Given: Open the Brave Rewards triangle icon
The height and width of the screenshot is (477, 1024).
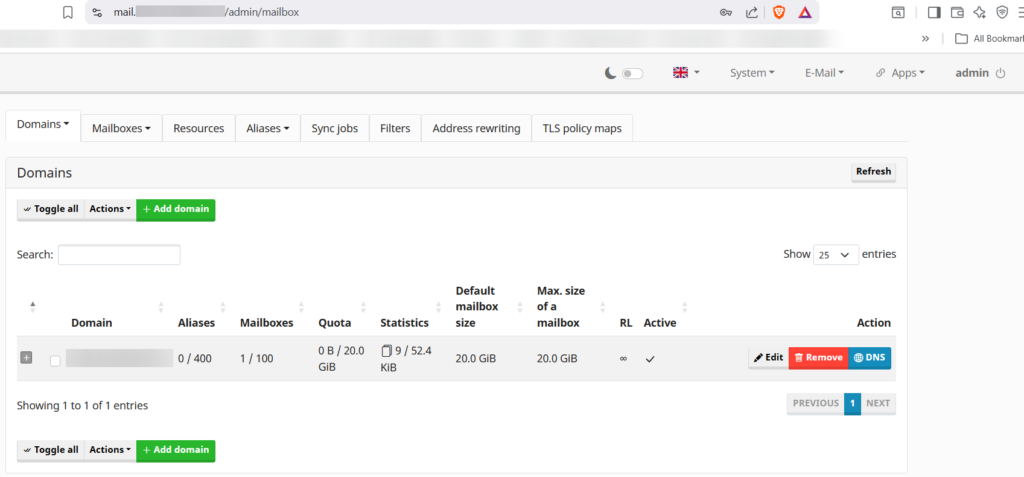Looking at the screenshot, I should [804, 12].
